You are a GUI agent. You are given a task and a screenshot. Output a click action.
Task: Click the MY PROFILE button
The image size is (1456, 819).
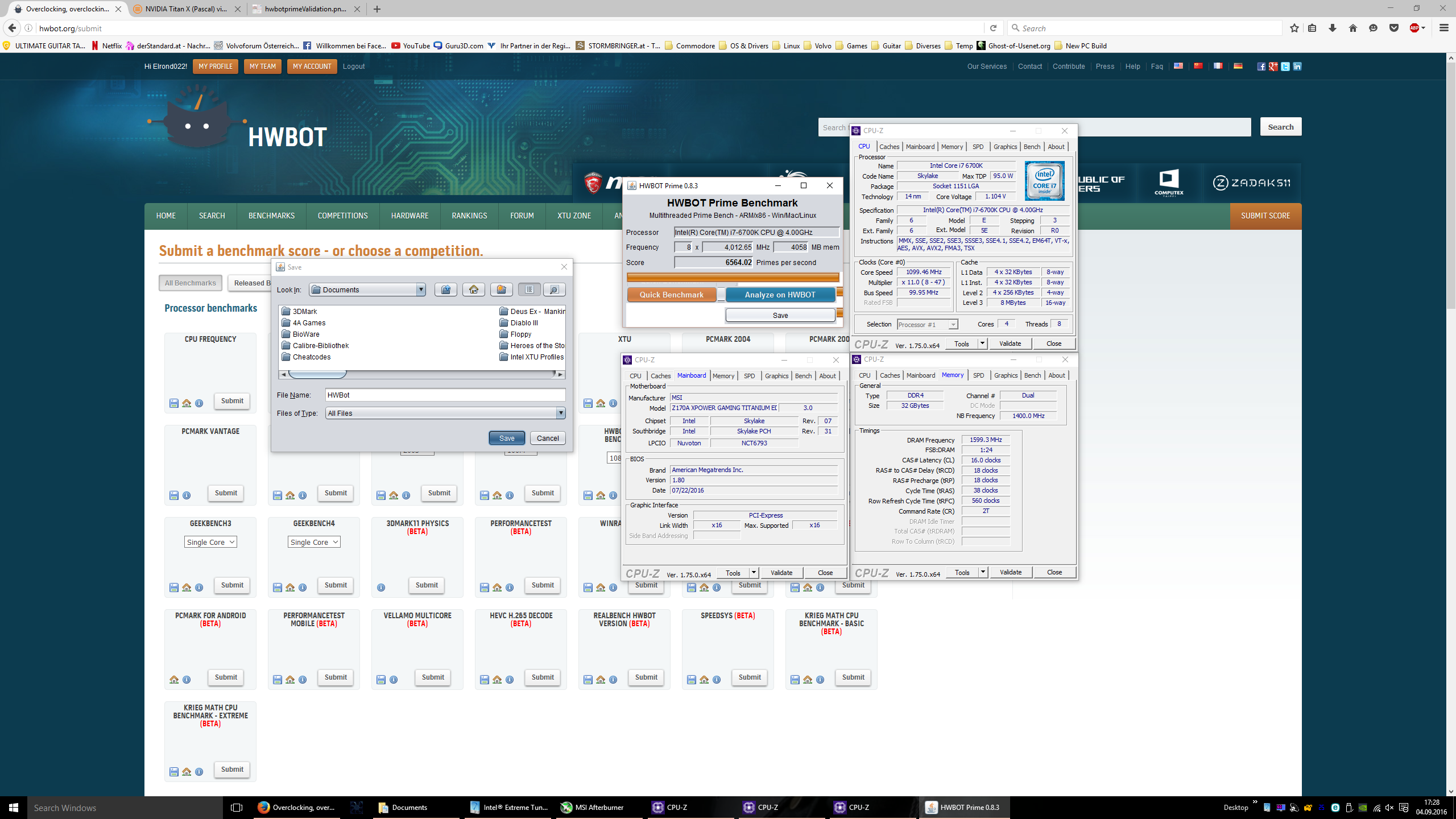point(216,67)
